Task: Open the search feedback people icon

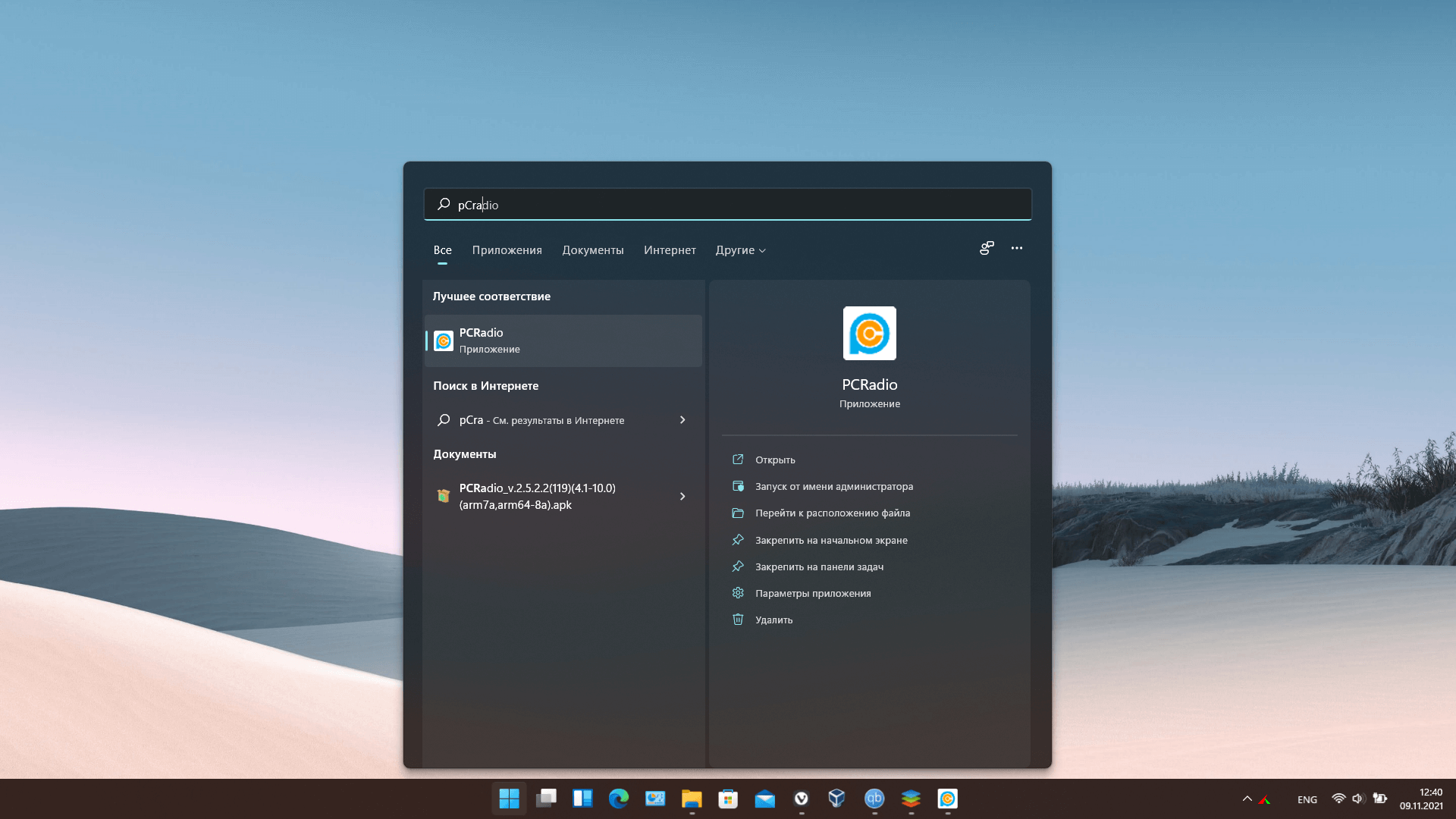Action: click(987, 248)
